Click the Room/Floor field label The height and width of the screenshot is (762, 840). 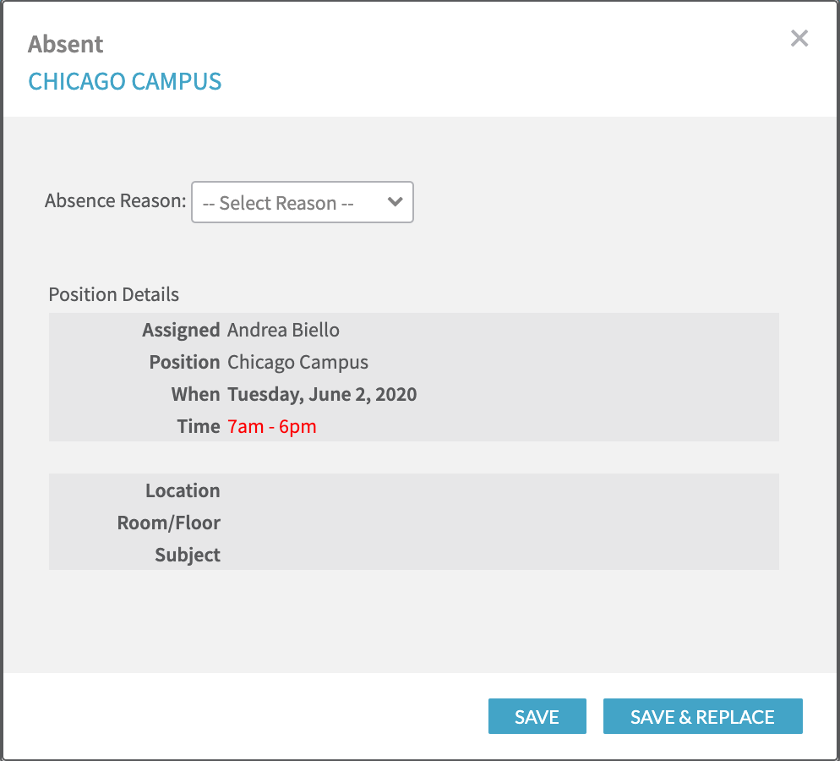point(169,522)
